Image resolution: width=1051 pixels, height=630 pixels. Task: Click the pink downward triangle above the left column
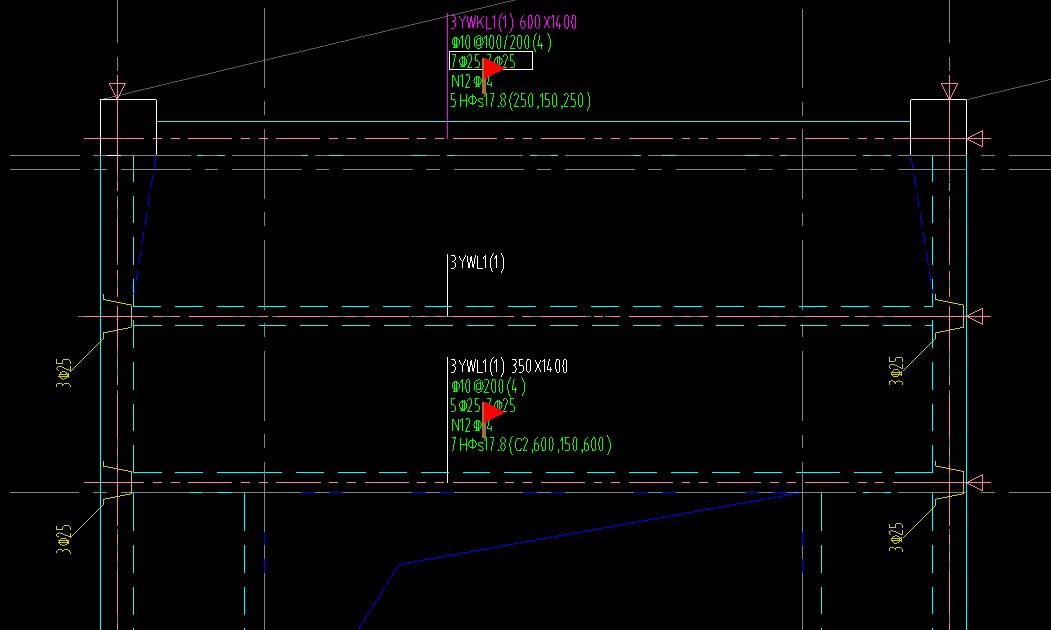[117, 90]
